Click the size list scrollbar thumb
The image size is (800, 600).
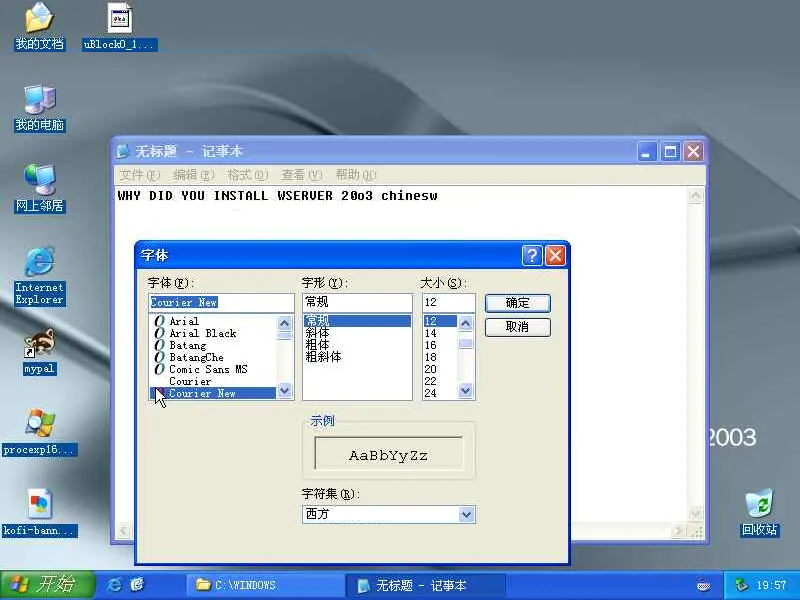tap(465, 343)
